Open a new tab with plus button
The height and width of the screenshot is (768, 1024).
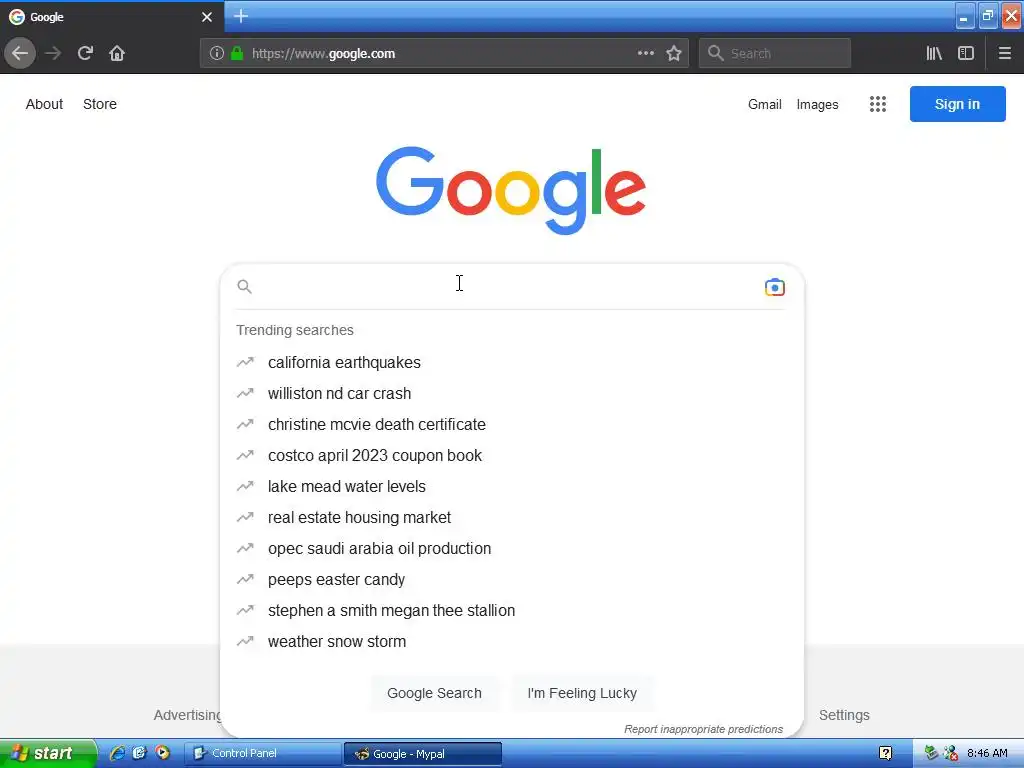pos(240,16)
